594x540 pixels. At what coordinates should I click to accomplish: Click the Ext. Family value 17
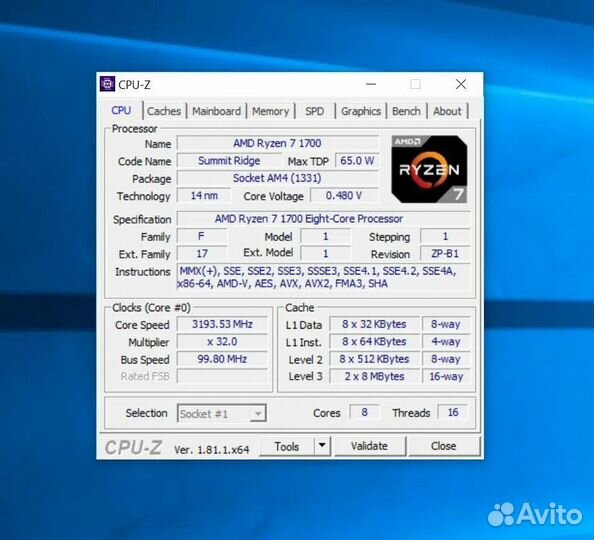pyautogui.click(x=202, y=254)
